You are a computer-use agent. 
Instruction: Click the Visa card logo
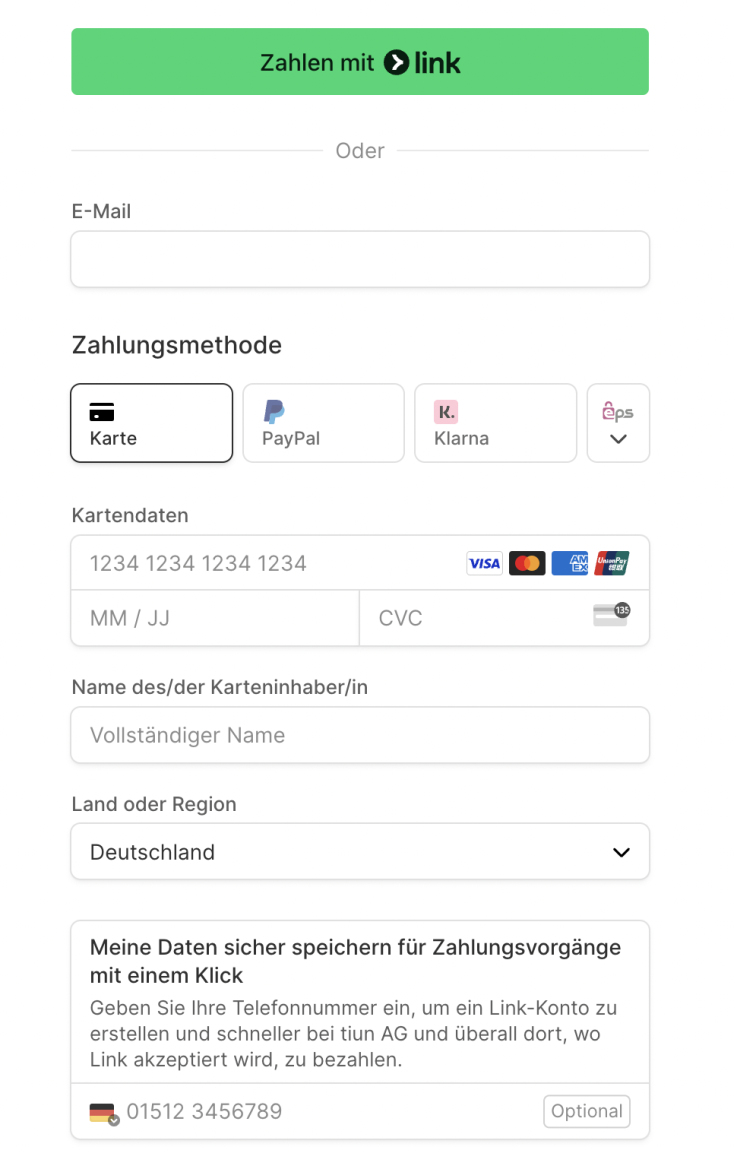tap(484, 563)
